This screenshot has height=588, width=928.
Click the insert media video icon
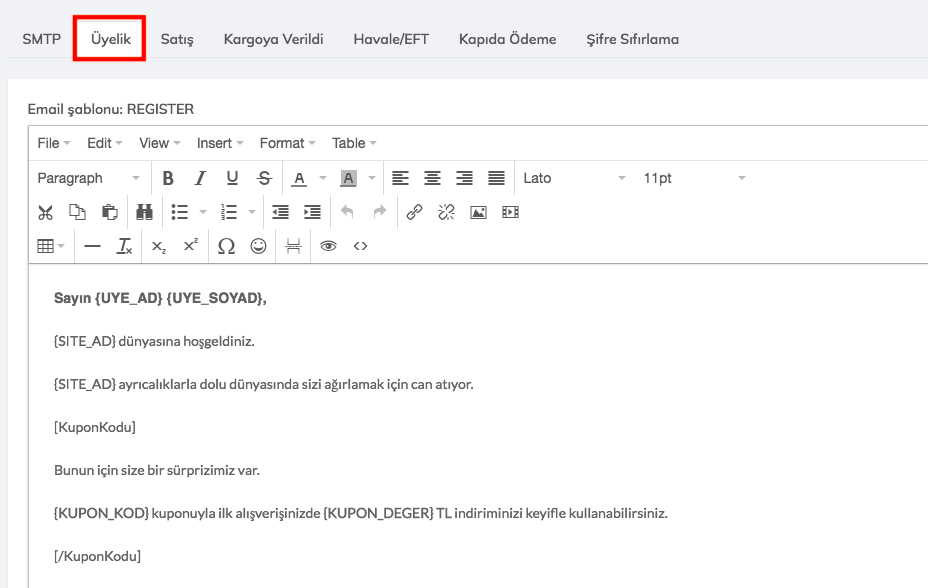[510, 212]
